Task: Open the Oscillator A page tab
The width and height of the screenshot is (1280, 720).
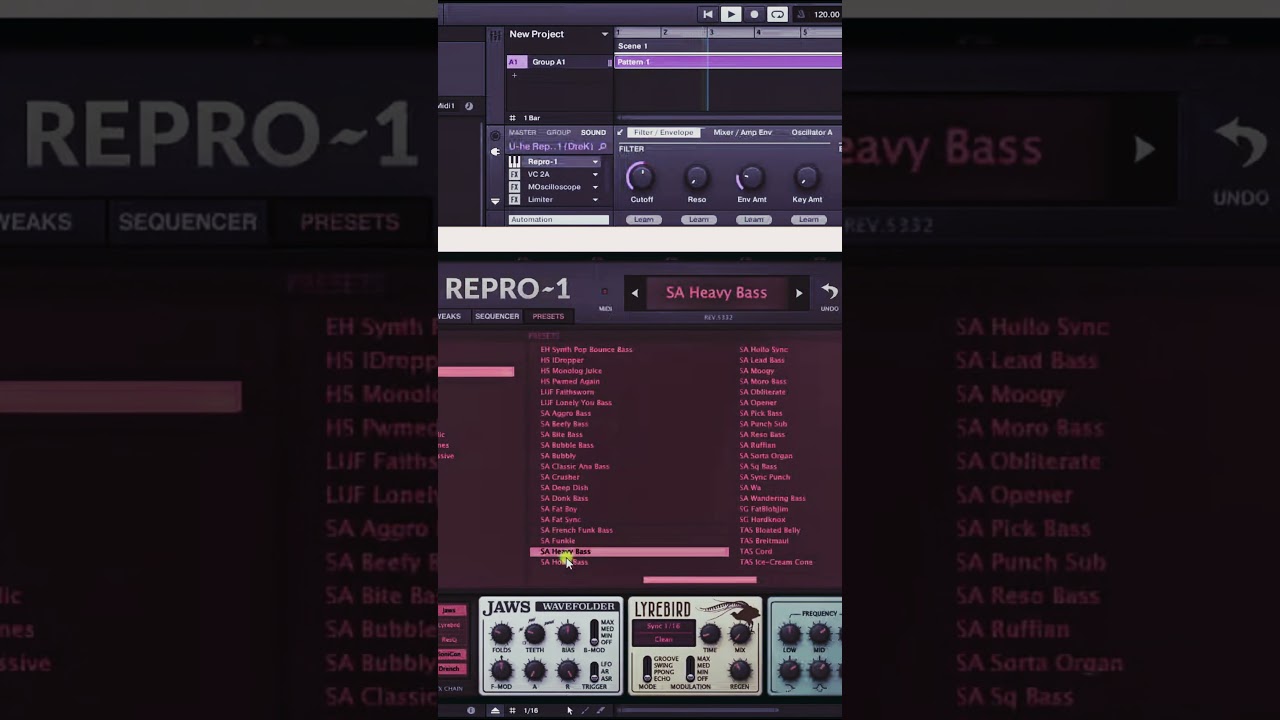Action: click(812, 132)
